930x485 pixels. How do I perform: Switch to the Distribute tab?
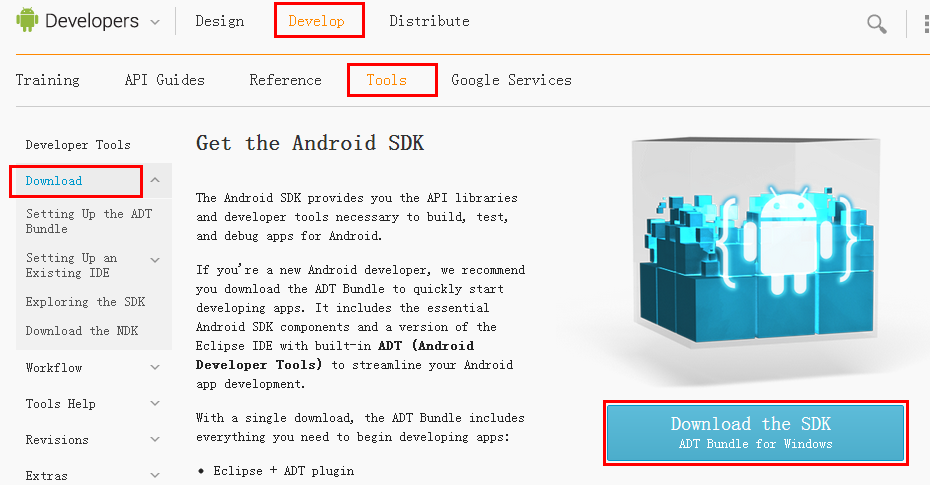[429, 21]
